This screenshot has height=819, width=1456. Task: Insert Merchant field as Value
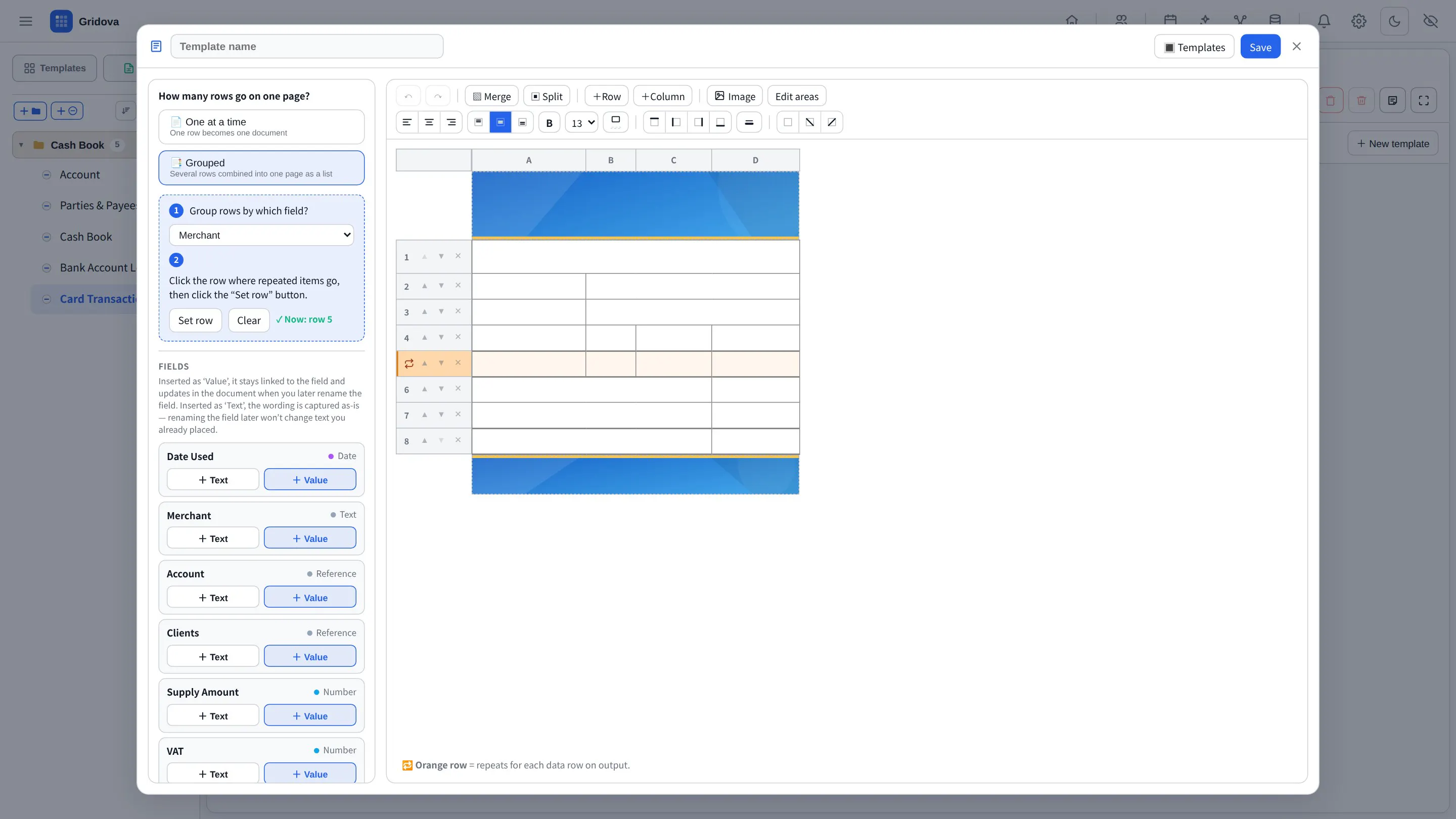[310, 538]
